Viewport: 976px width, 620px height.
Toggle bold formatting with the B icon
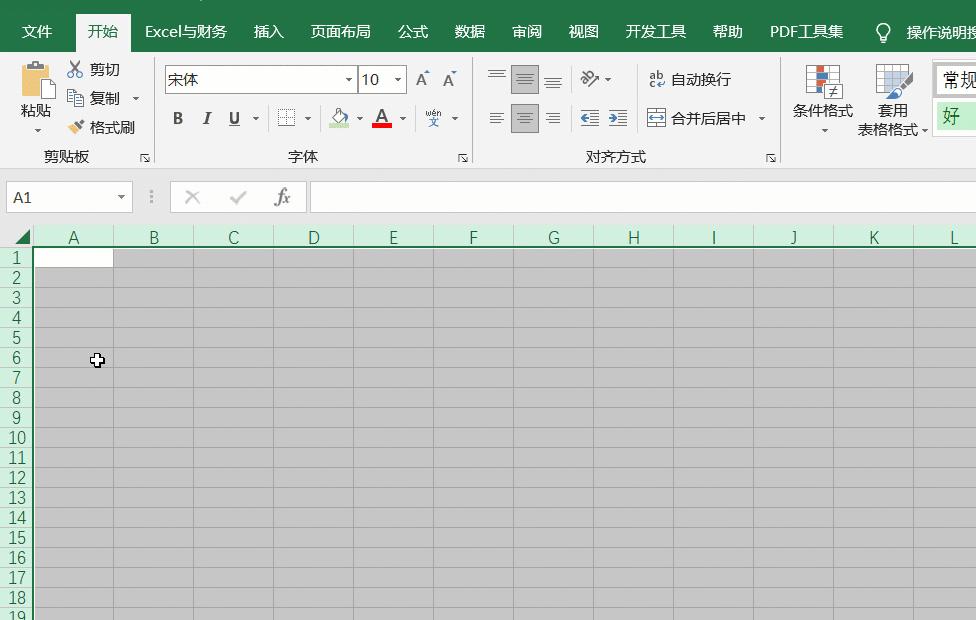click(x=178, y=118)
